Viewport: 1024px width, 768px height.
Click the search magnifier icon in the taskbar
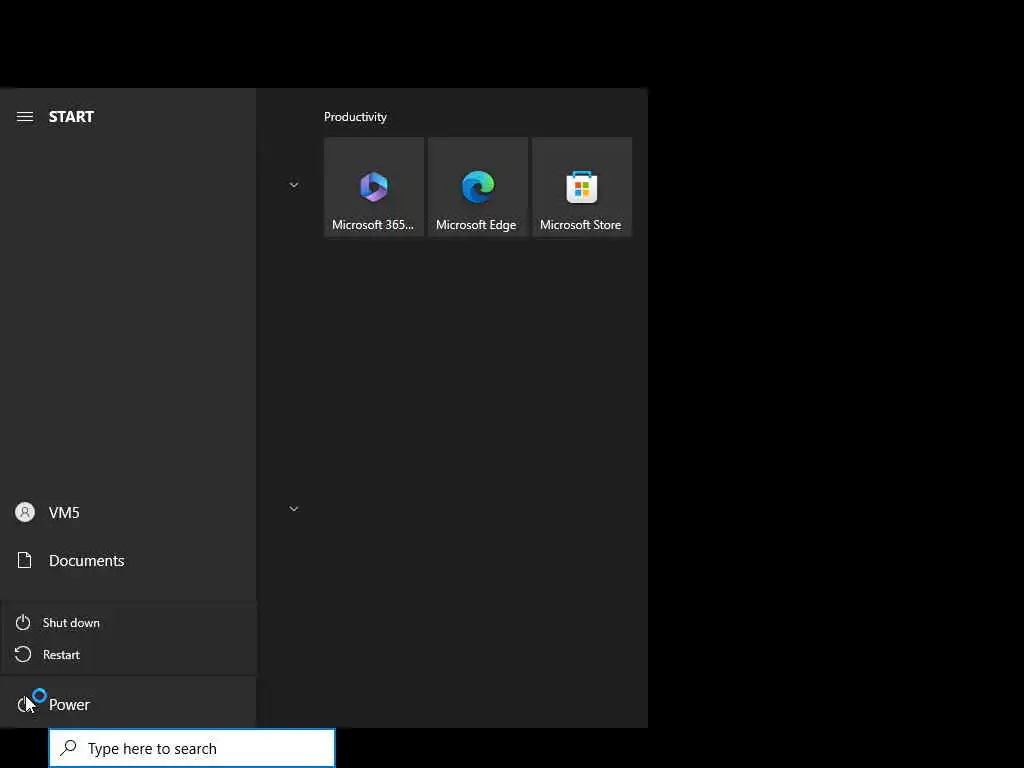tap(69, 748)
